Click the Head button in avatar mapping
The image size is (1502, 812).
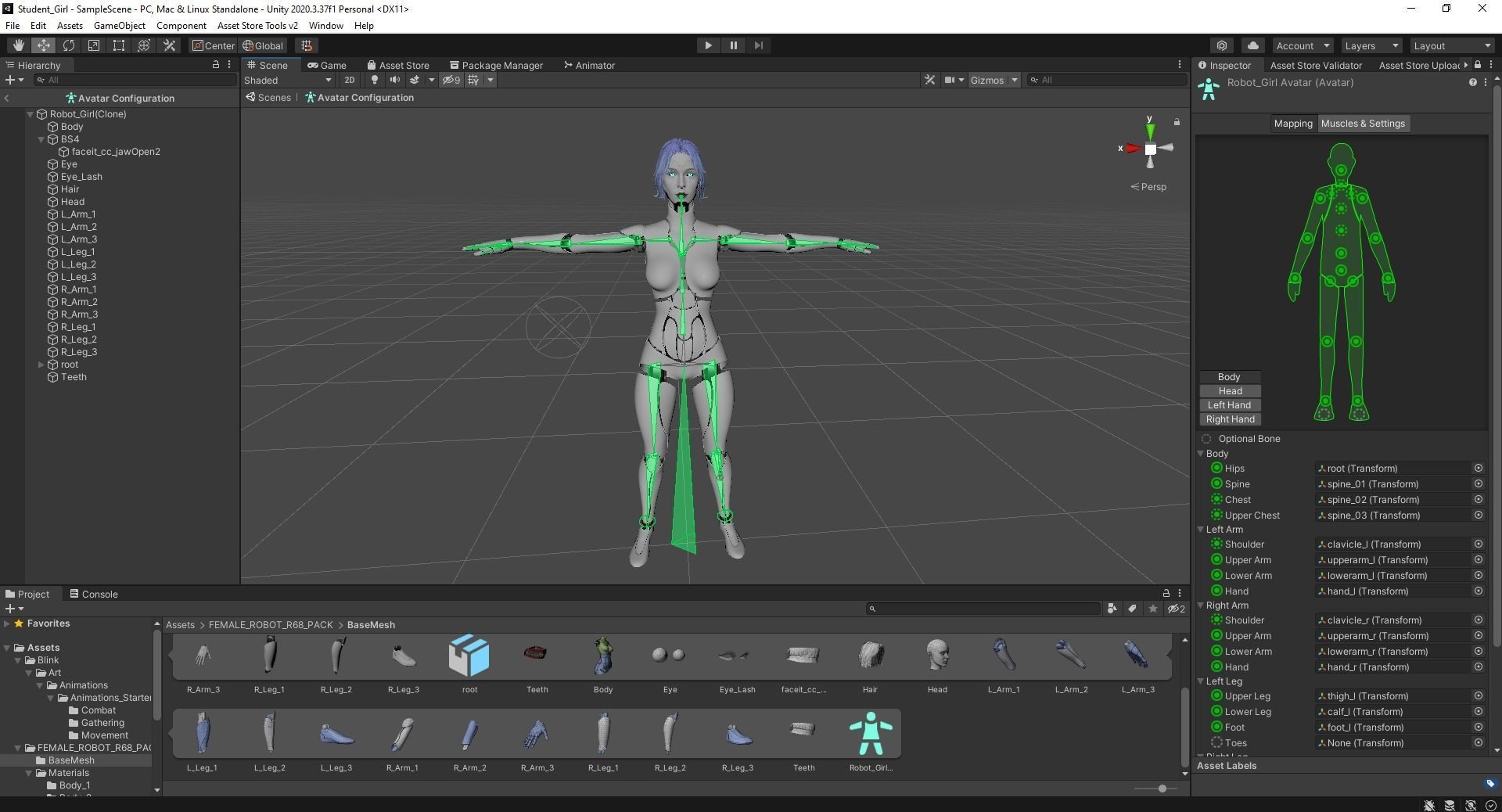[1230, 391]
